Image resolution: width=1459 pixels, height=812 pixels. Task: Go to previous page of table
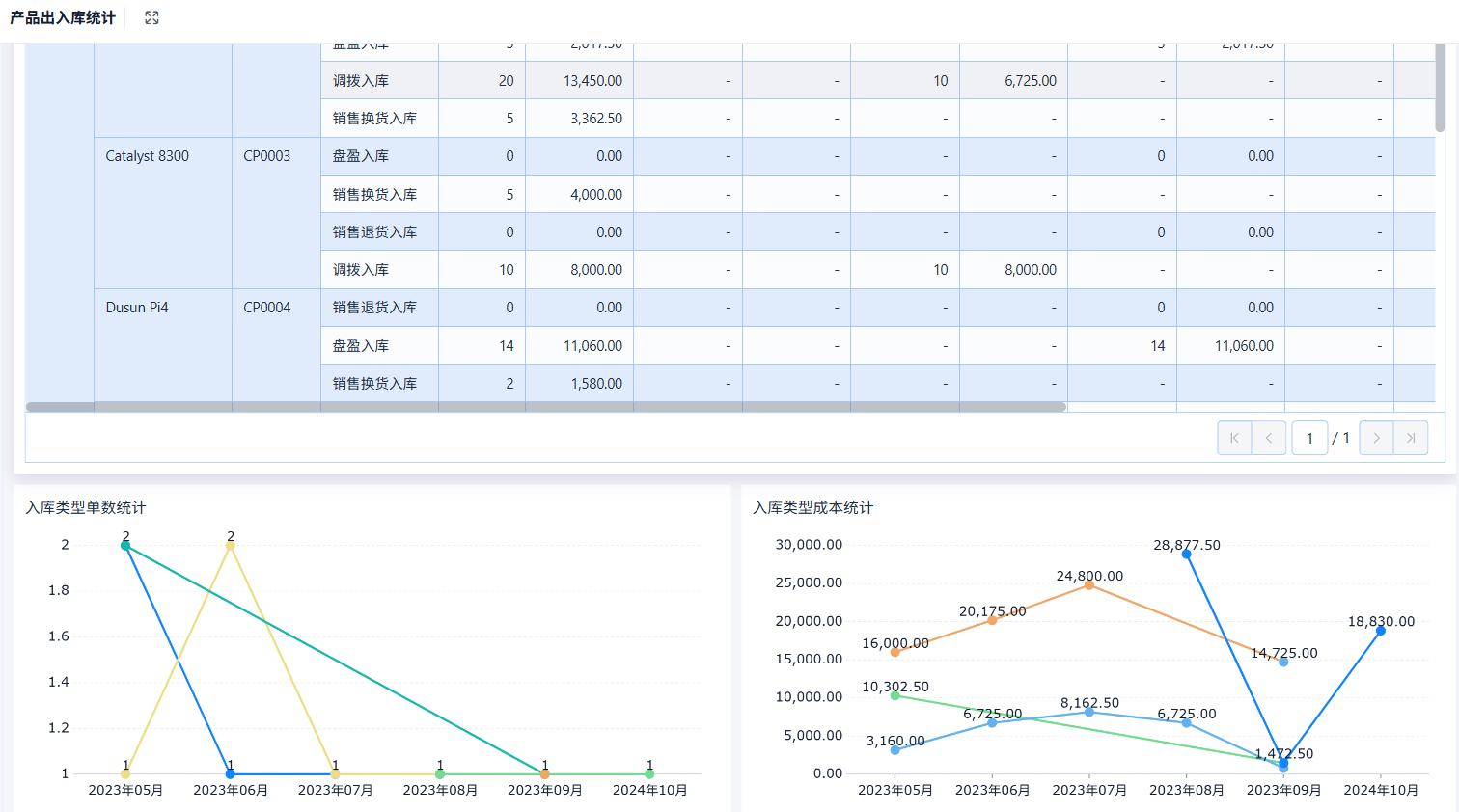coord(1269,438)
